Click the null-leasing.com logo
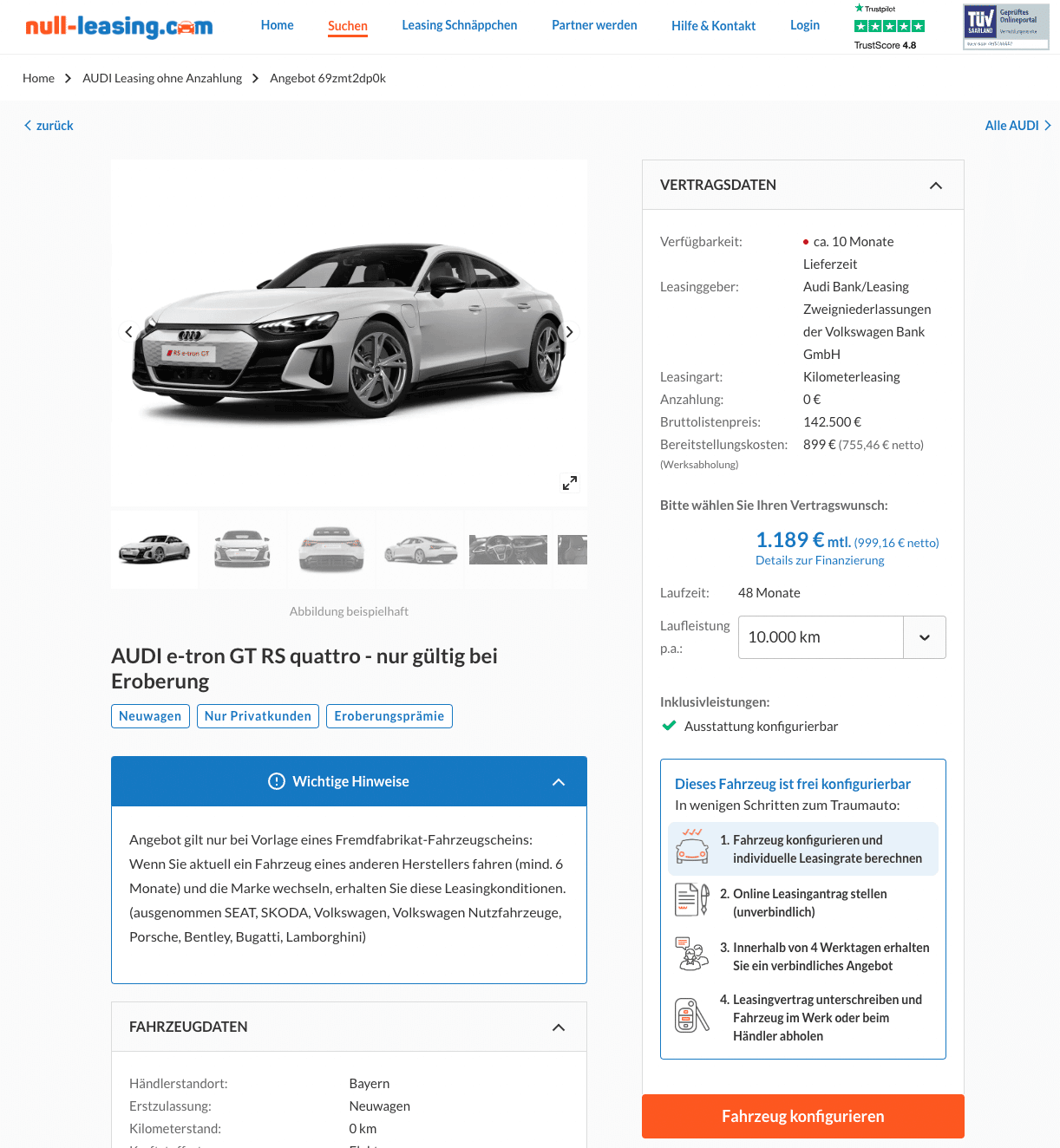Image resolution: width=1060 pixels, height=1148 pixels. tap(119, 27)
